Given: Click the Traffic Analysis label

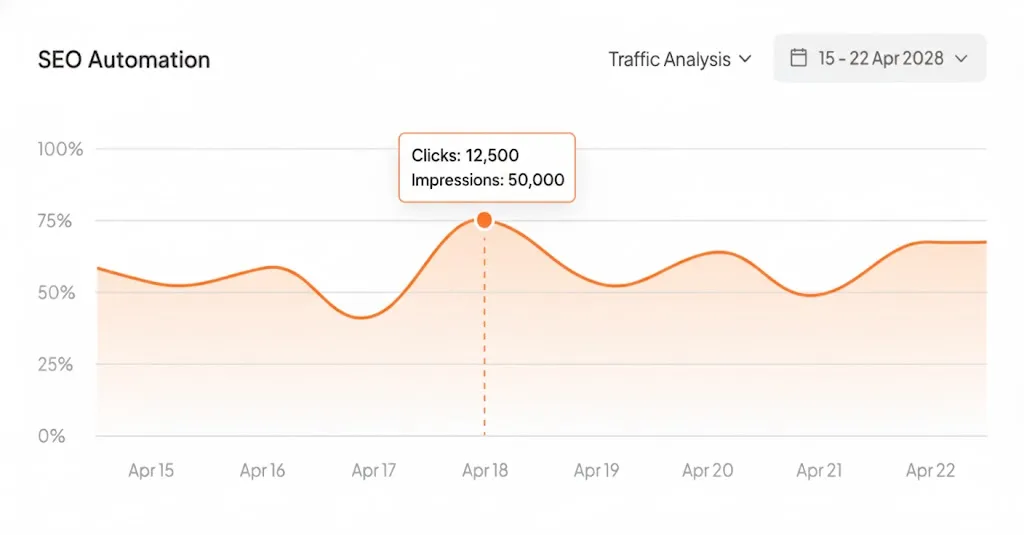Looking at the screenshot, I should pos(669,59).
